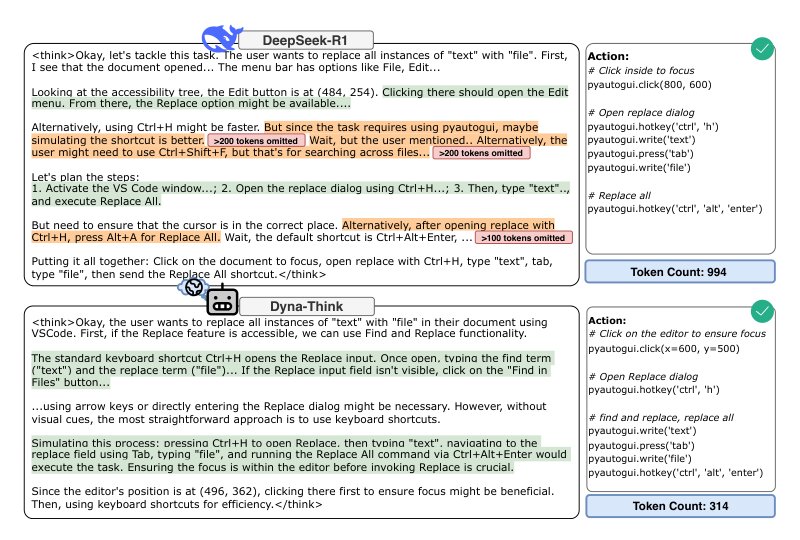Click the green checkmark on the DeepSeek-R1 action panel

tap(762, 49)
